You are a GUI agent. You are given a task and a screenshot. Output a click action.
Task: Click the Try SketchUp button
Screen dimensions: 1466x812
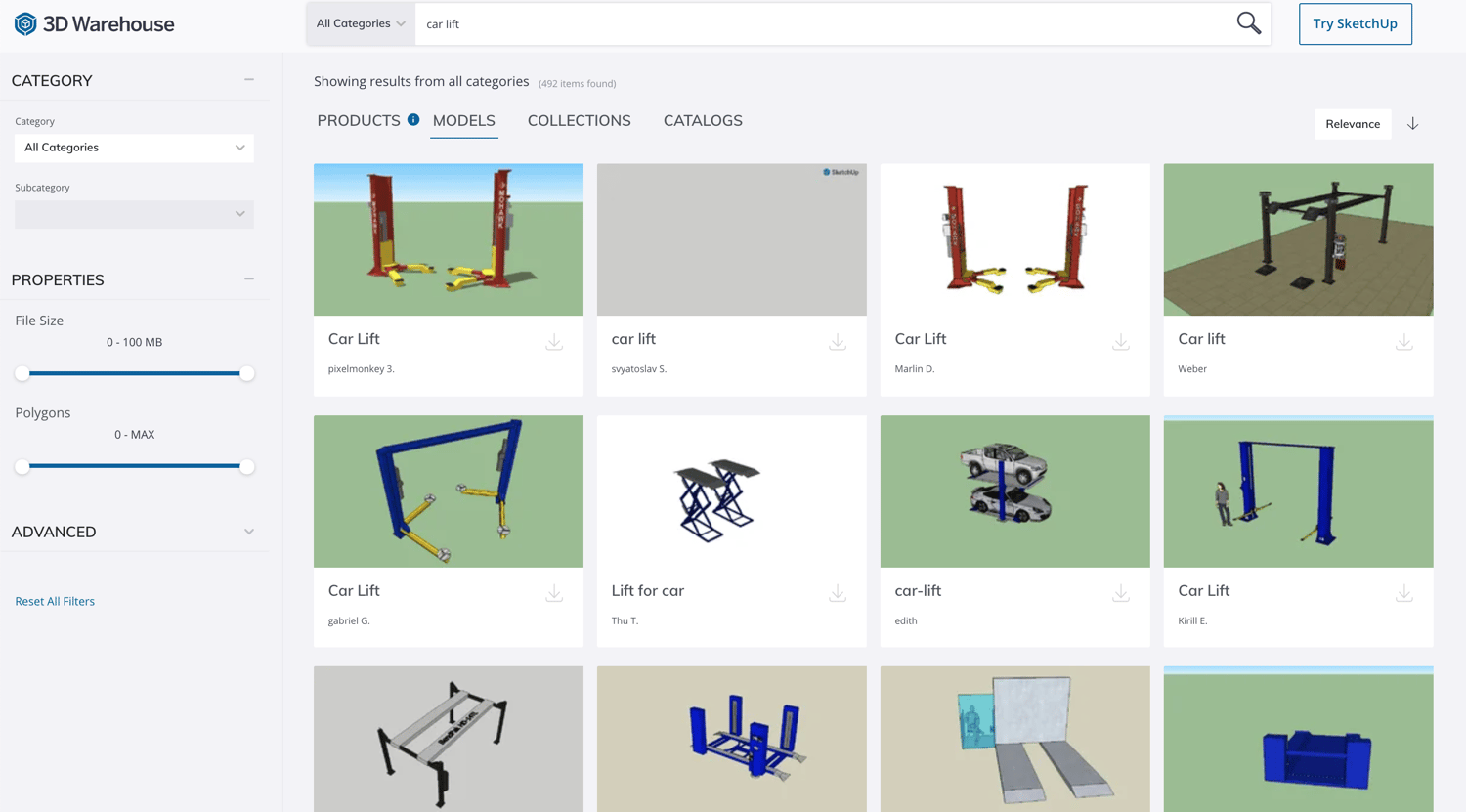click(1355, 24)
